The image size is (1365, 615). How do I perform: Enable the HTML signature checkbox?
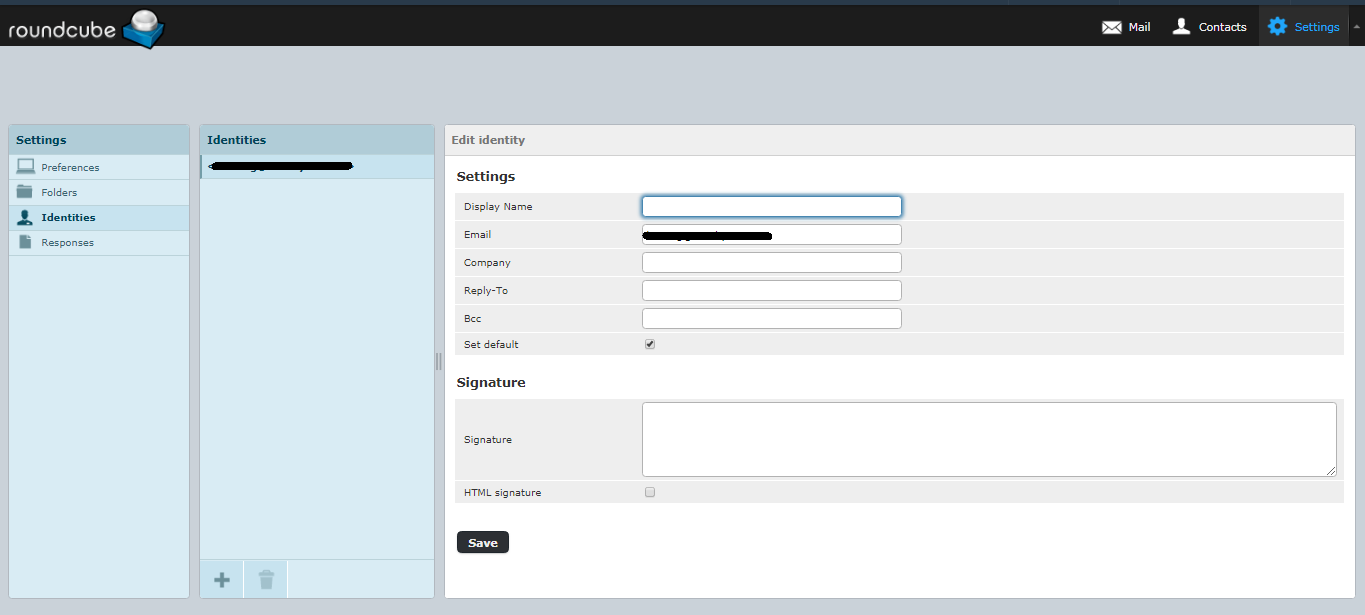(x=650, y=492)
